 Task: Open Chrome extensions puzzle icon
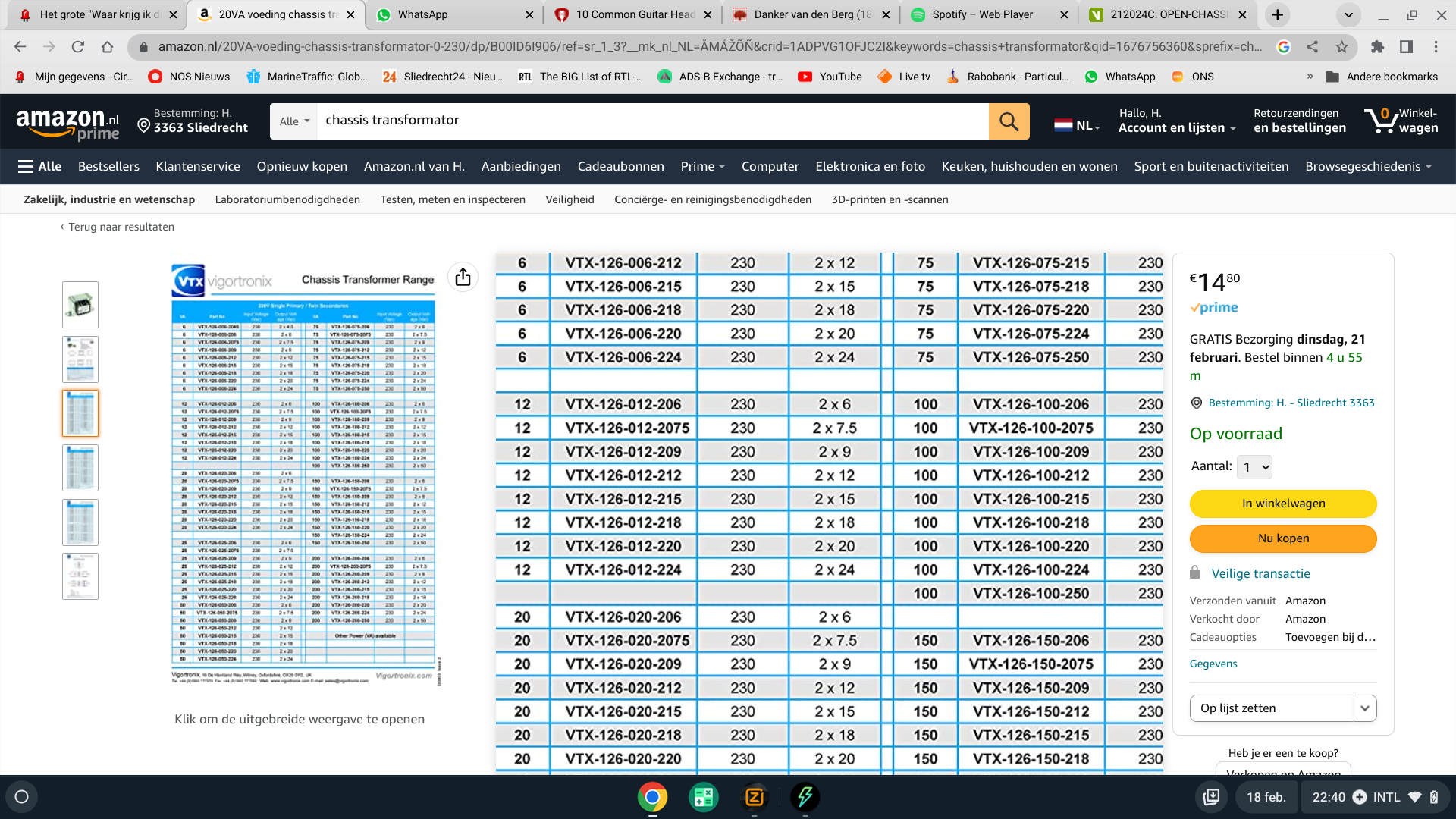pyautogui.click(x=1377, y=47)
